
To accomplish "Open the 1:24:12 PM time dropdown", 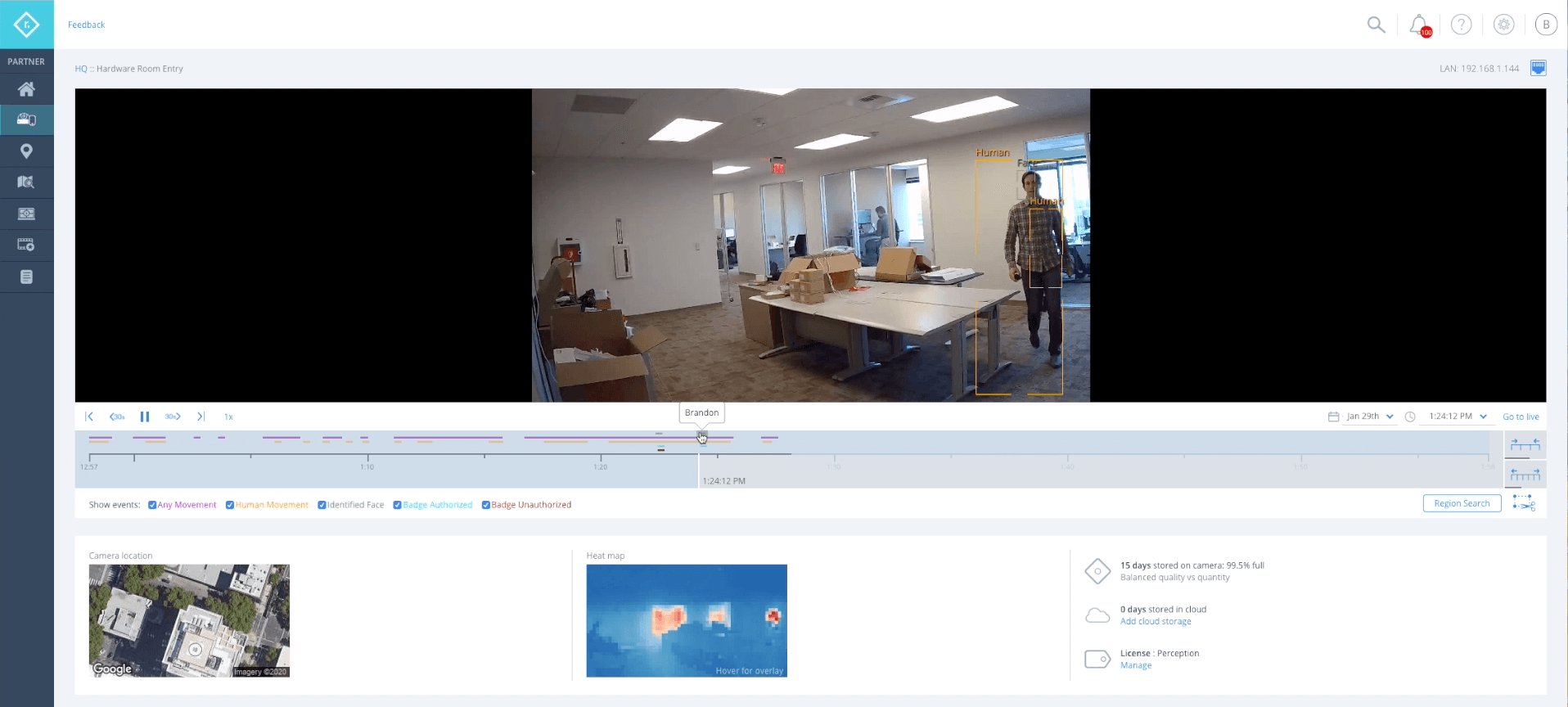I will [1458, 417].
